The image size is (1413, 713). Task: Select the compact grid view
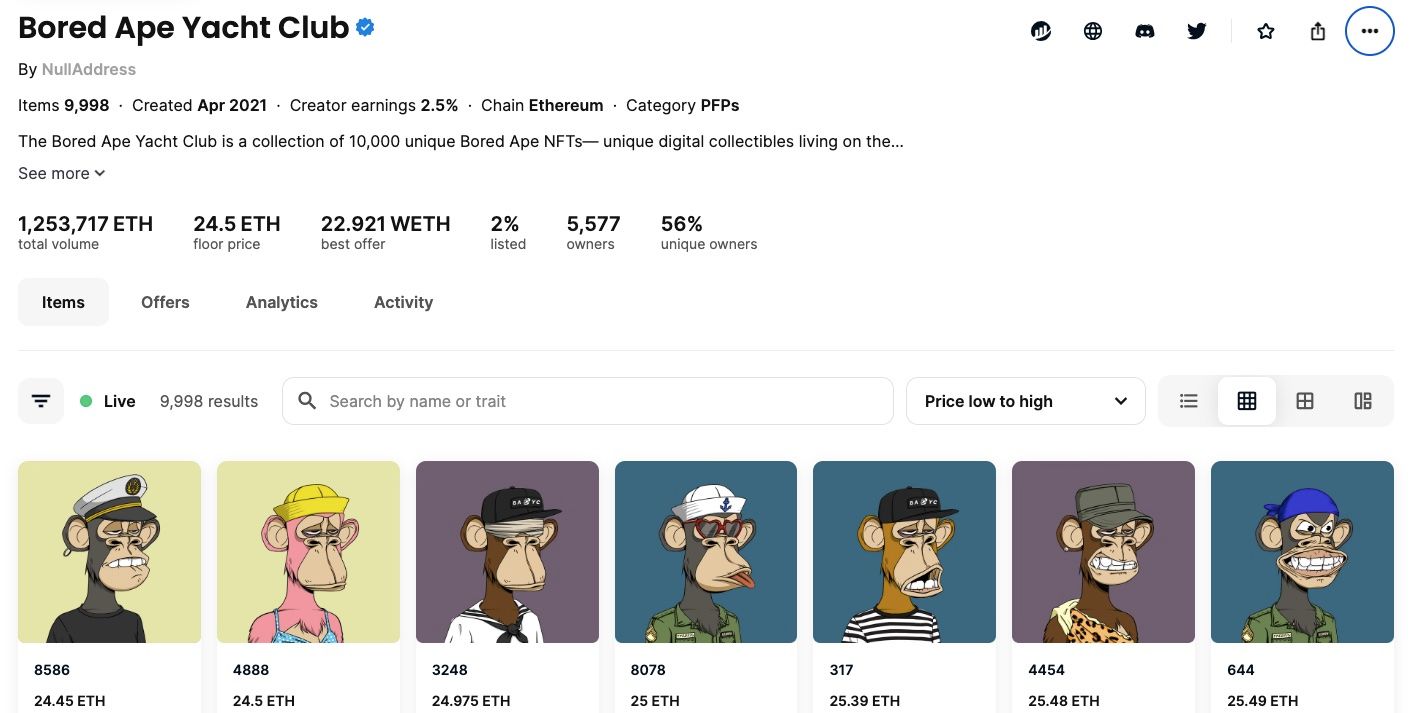pos(1247,401)
